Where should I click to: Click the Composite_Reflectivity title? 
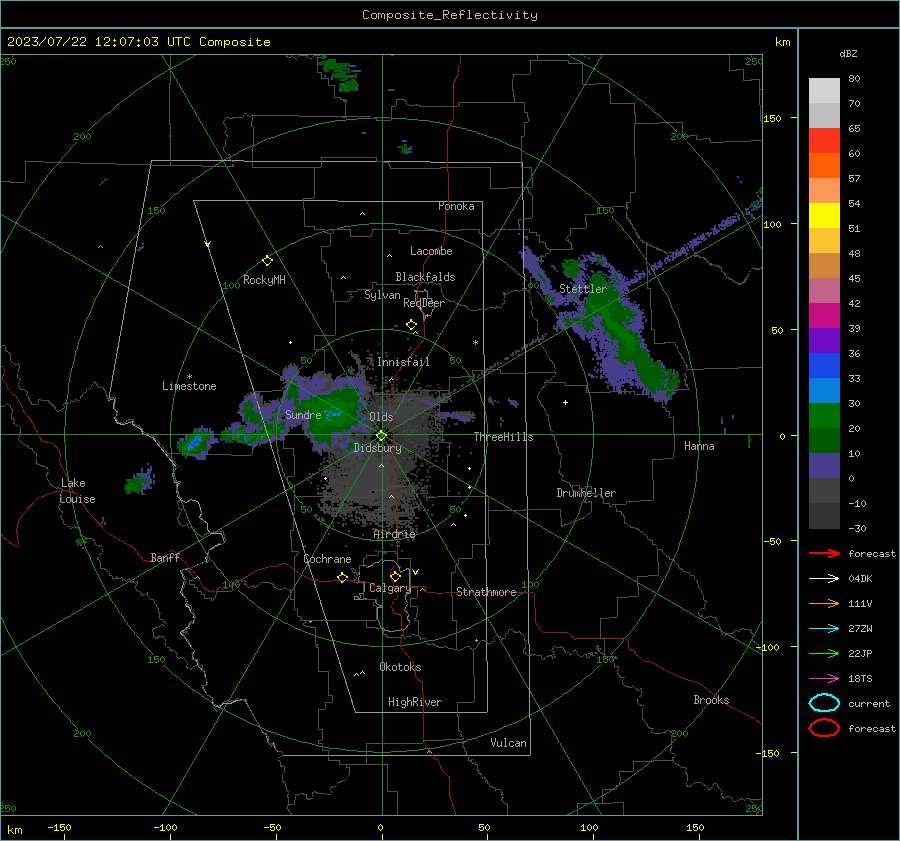coord(450,15)
